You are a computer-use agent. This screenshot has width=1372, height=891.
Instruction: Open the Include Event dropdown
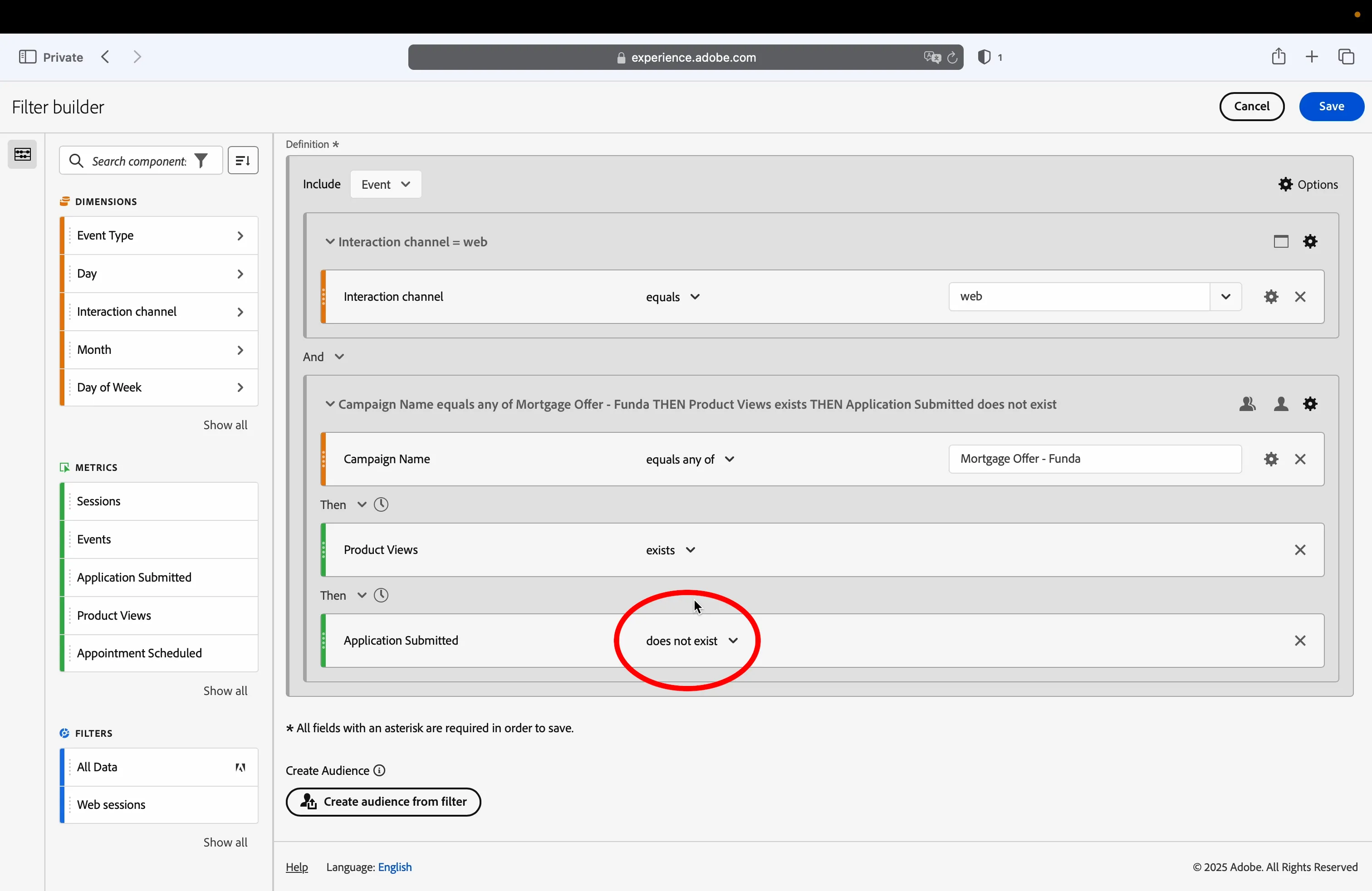click(386, 185)
